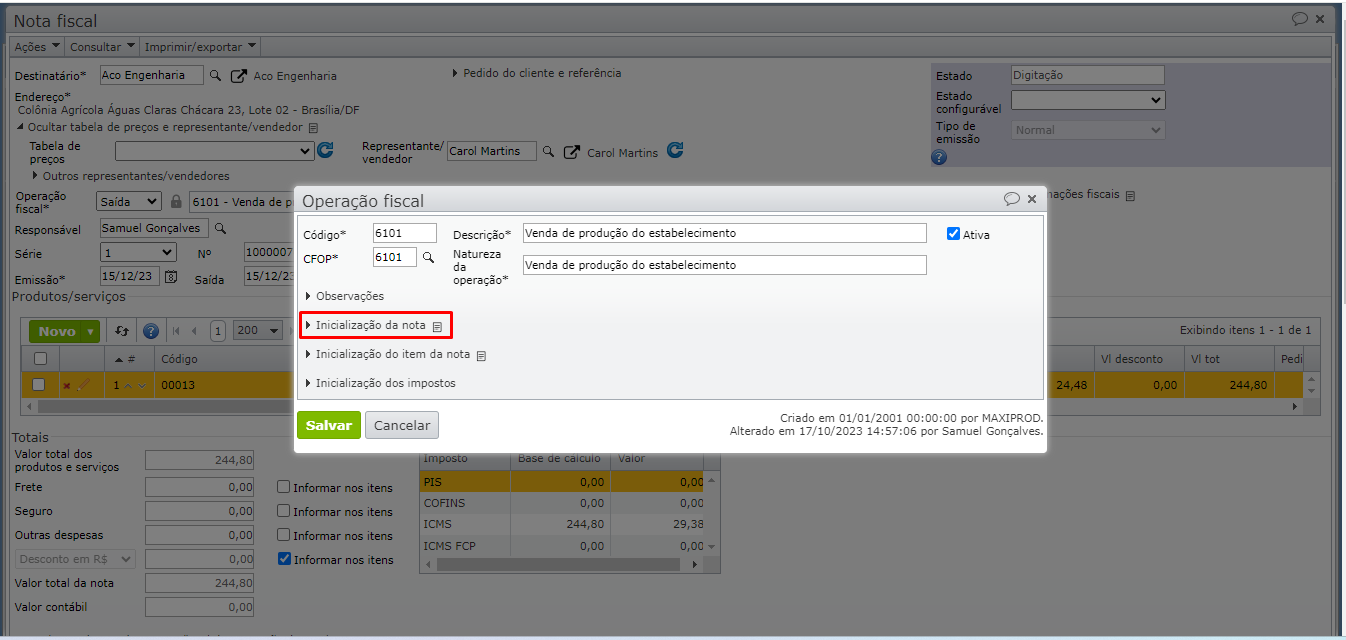The height and width of the screenshot is (640, 1346).
Task: Click the lock icon beside Operação fiscal
Action: point(177,201)
